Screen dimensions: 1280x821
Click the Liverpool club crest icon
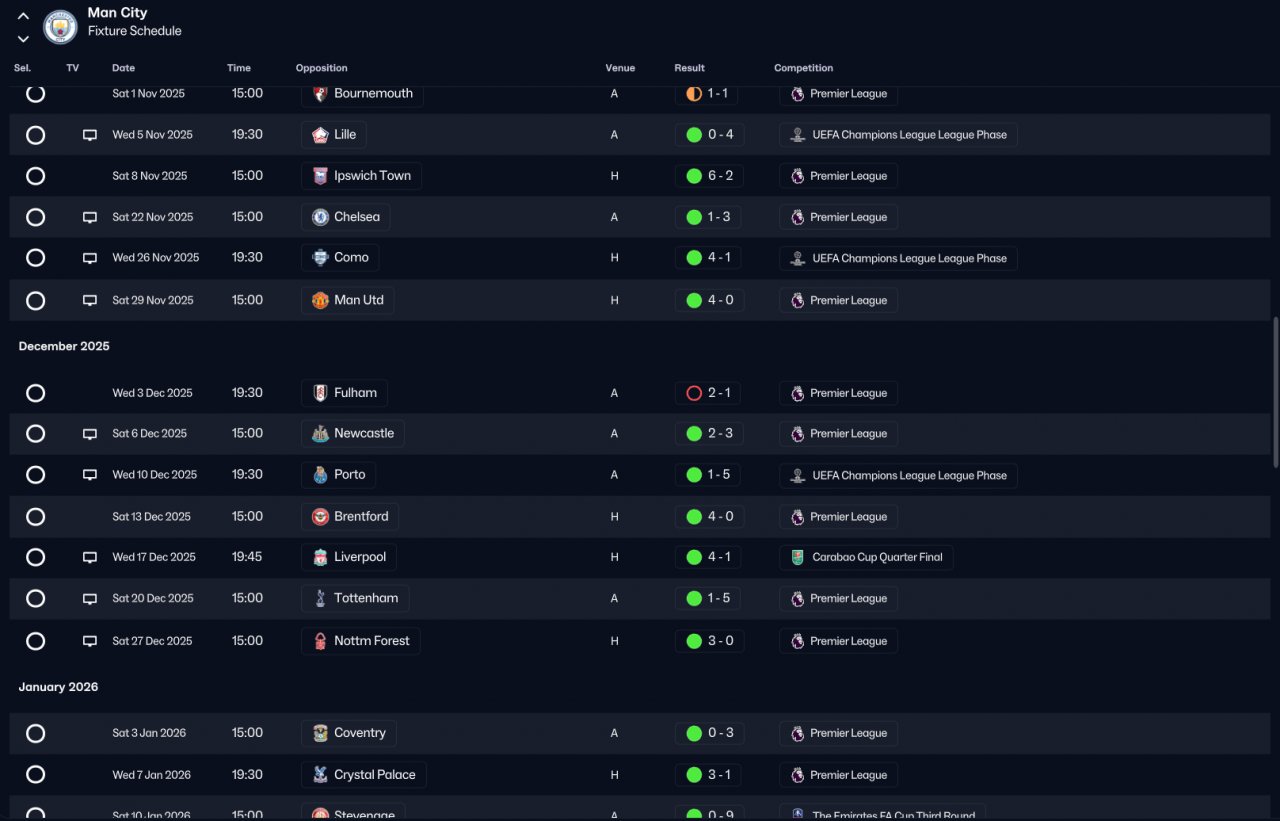click(x=320, y=557)
